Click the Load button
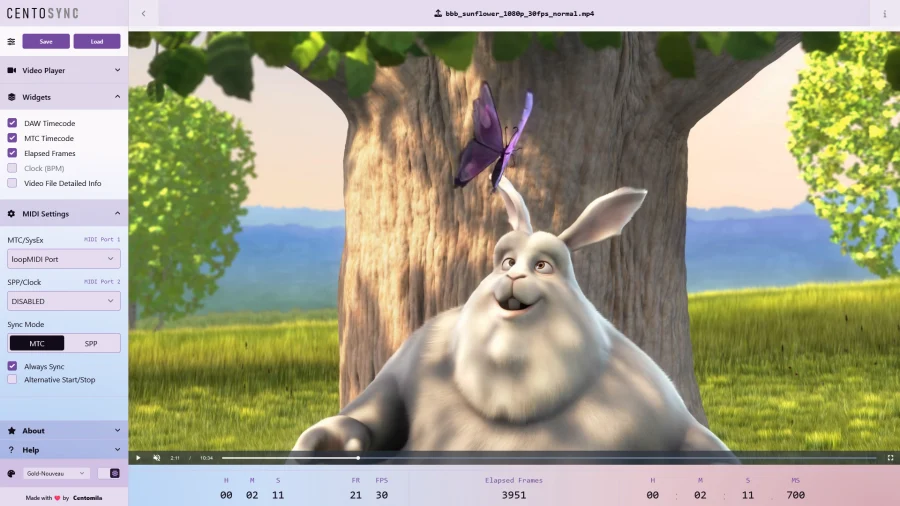This screenshot has height=506, width=900. coord(96,41)
